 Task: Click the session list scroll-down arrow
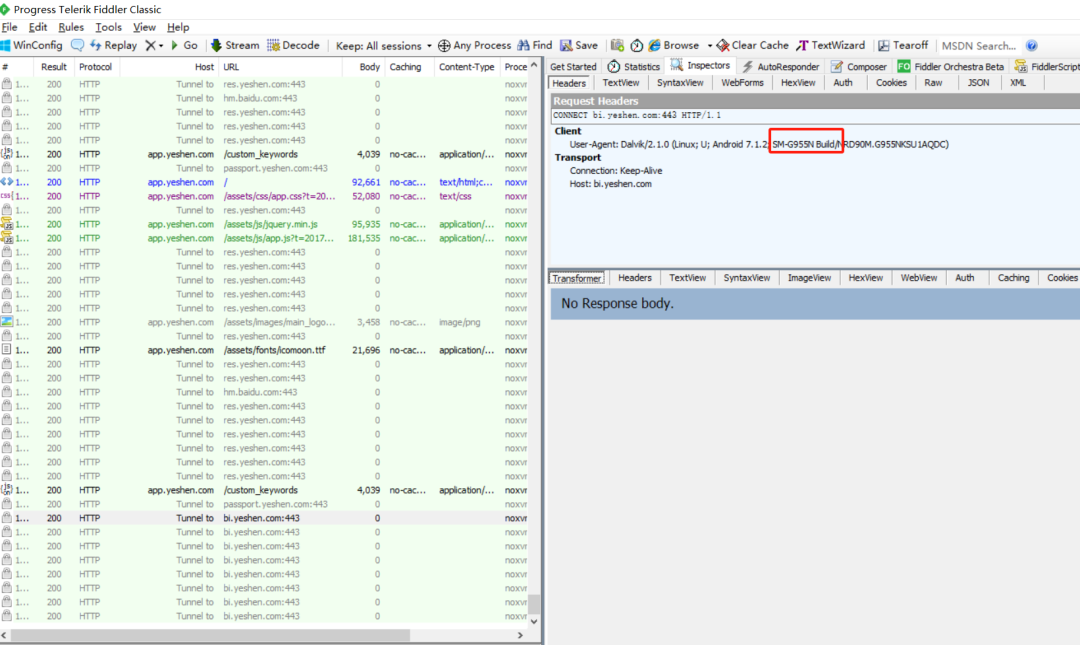tap(534, 621)
